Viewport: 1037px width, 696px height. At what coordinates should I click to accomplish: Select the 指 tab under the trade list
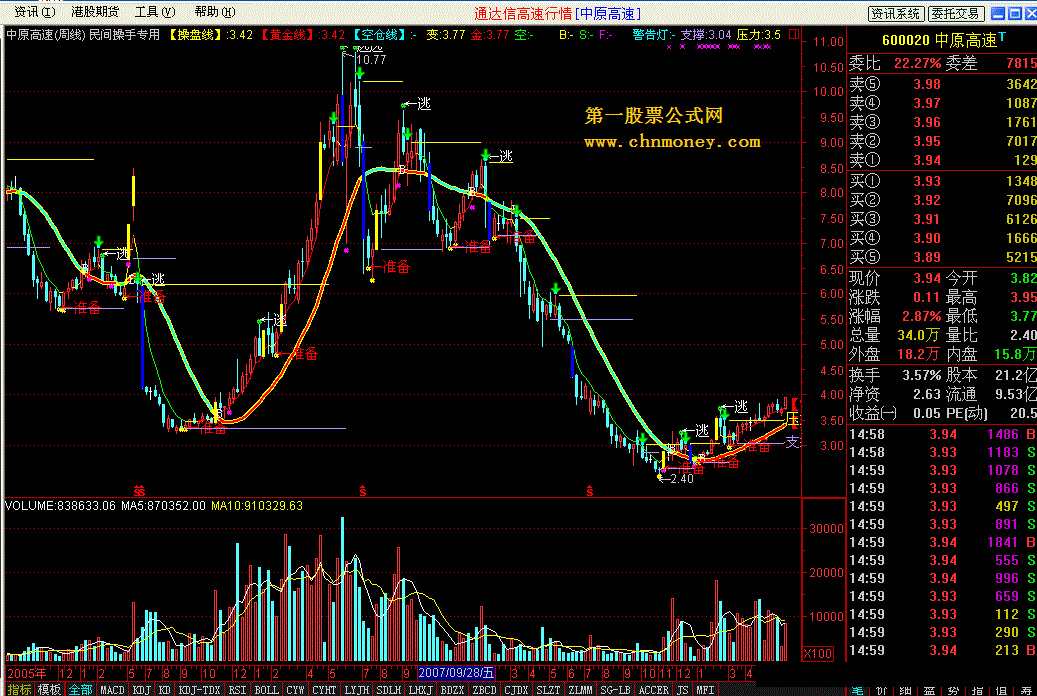[977, 691]
